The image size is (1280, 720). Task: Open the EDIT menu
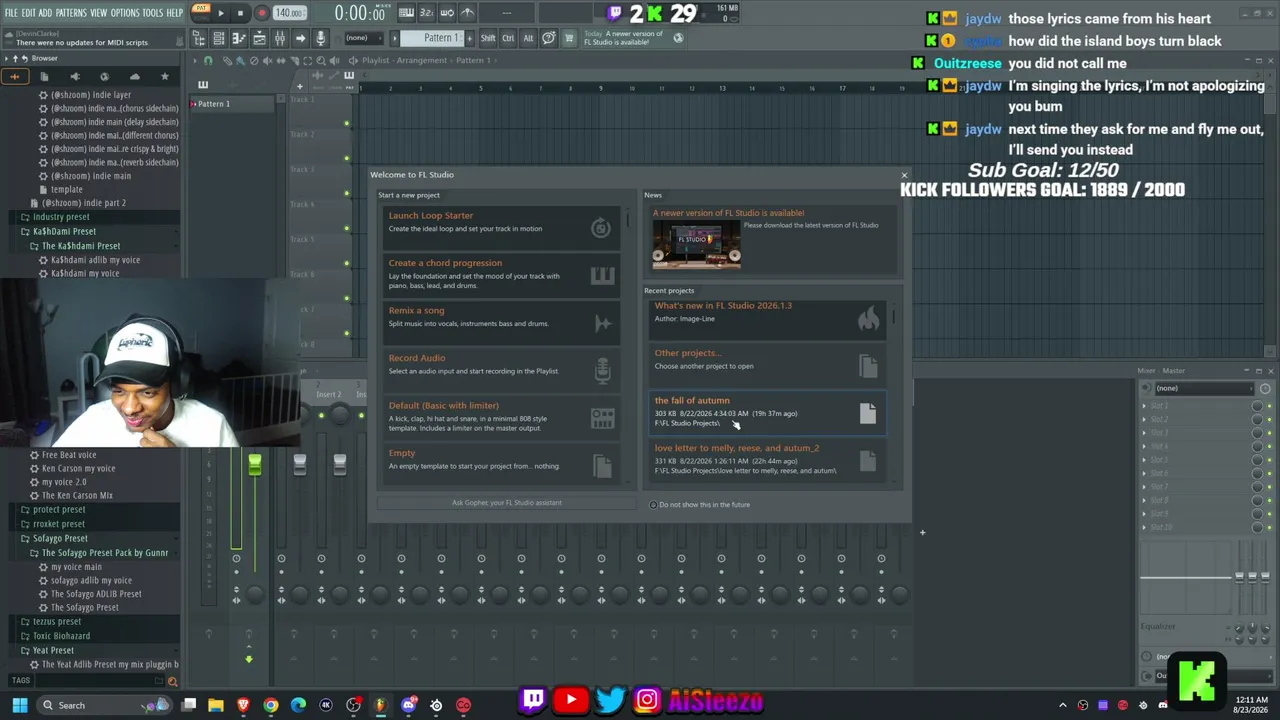[x=29, y=13]
